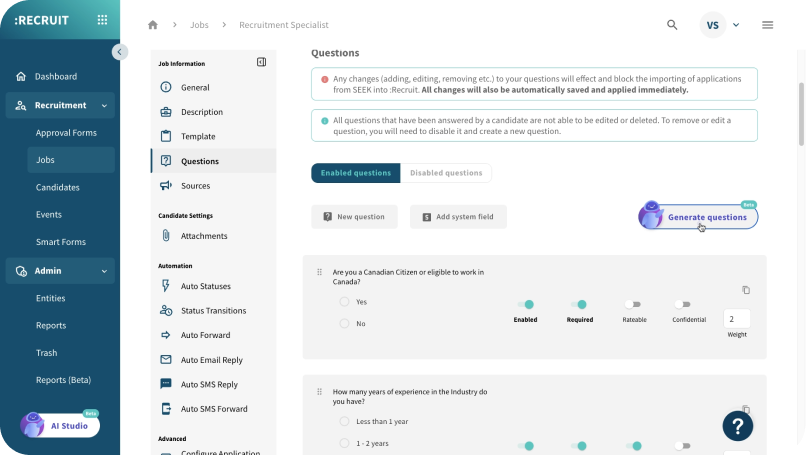Open Events in the sidebar
806x455 pixels.
[x=49, y=214]
